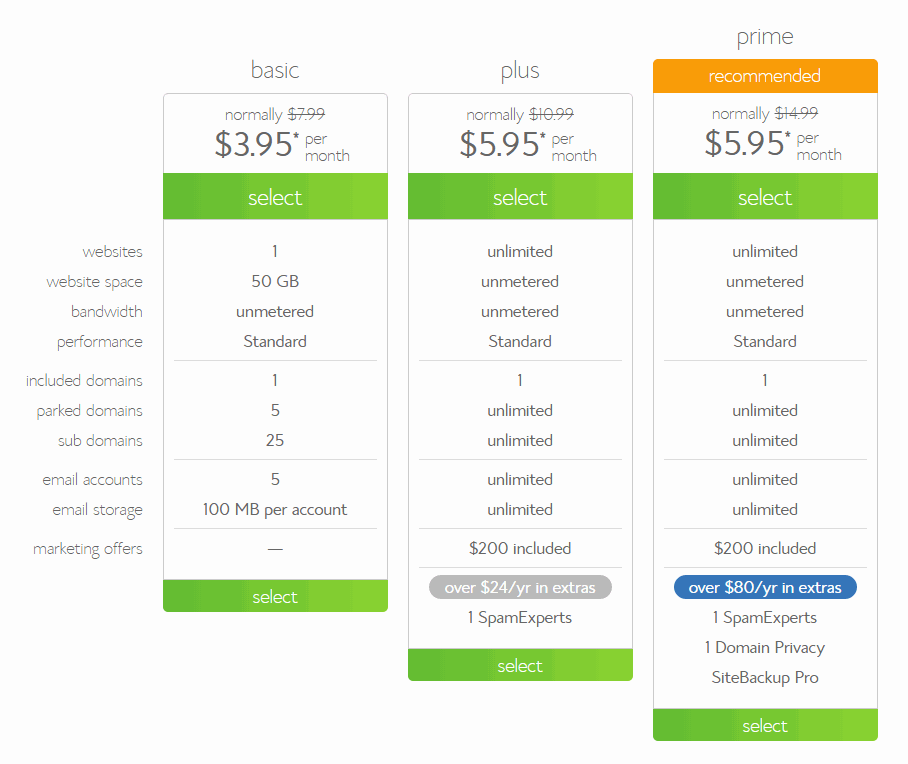Click 1 SpamExperts in the plus plan
The image size is (908, 764).
[x=520, y=617]
